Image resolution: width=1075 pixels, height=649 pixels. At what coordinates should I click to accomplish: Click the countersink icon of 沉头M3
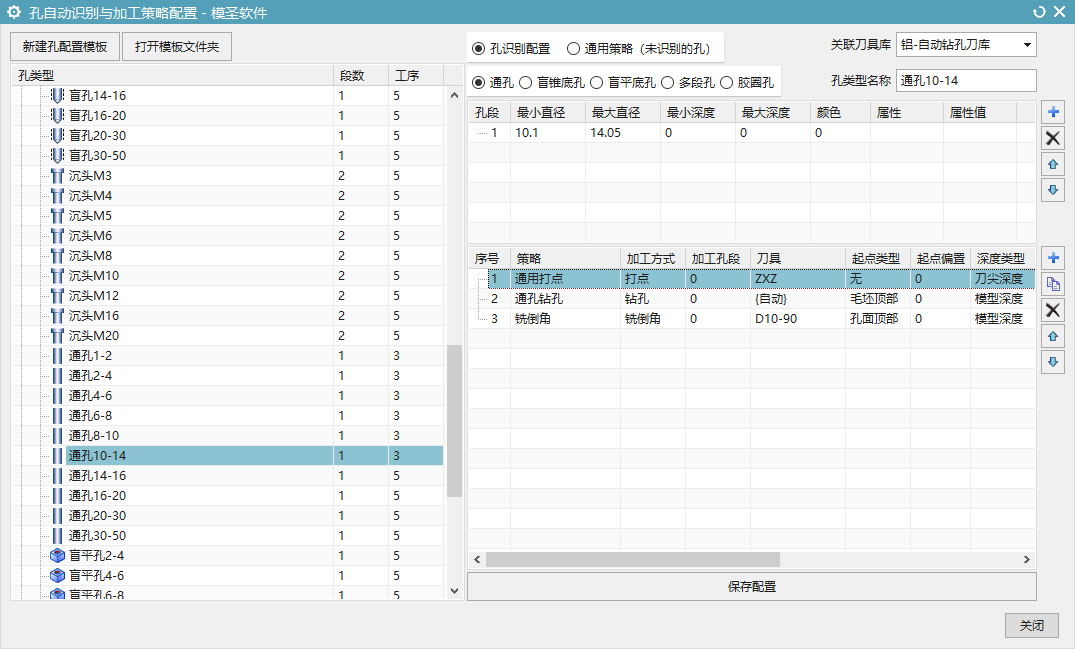(x=58, y=175)
